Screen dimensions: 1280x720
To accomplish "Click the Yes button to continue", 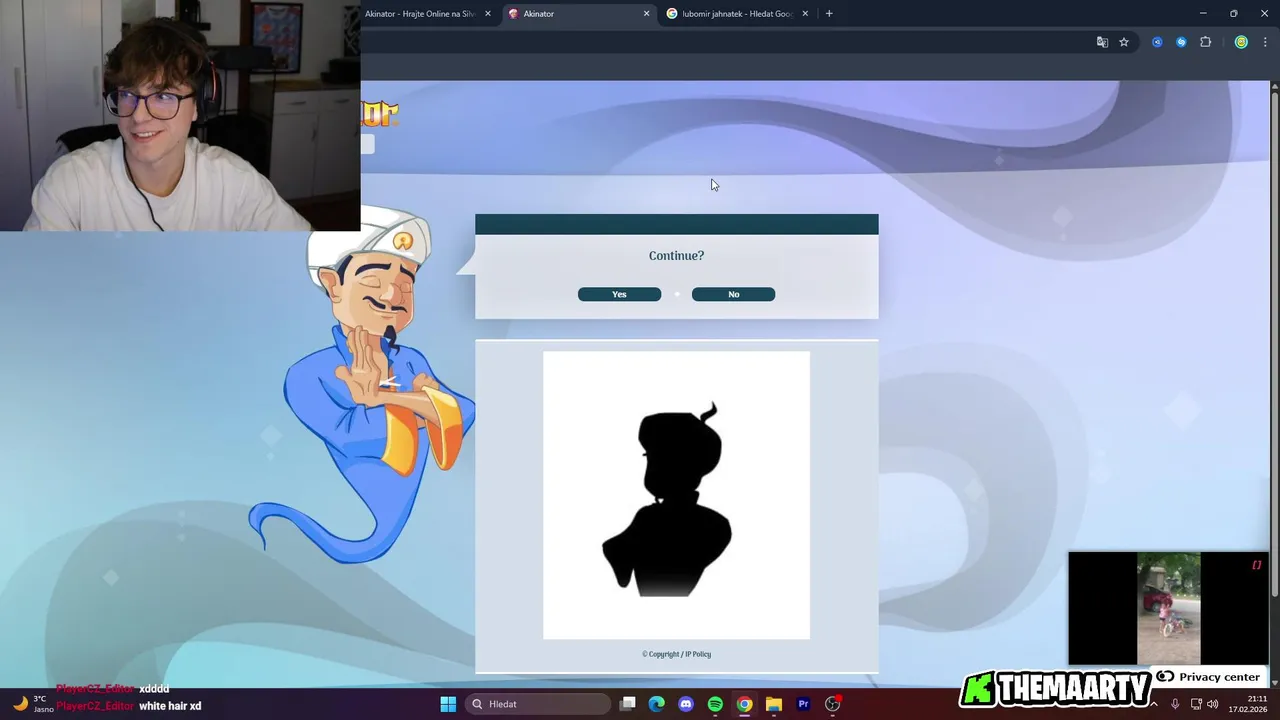I will [x=619, y=294].
